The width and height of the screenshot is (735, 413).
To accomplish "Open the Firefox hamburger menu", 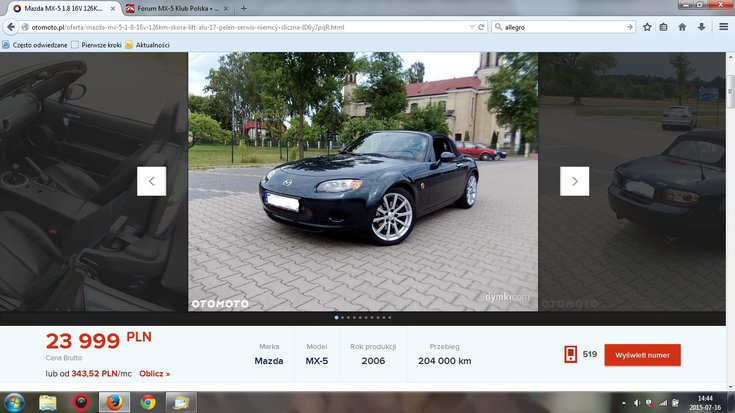I will pyautogui.click(x=723, y=27).
